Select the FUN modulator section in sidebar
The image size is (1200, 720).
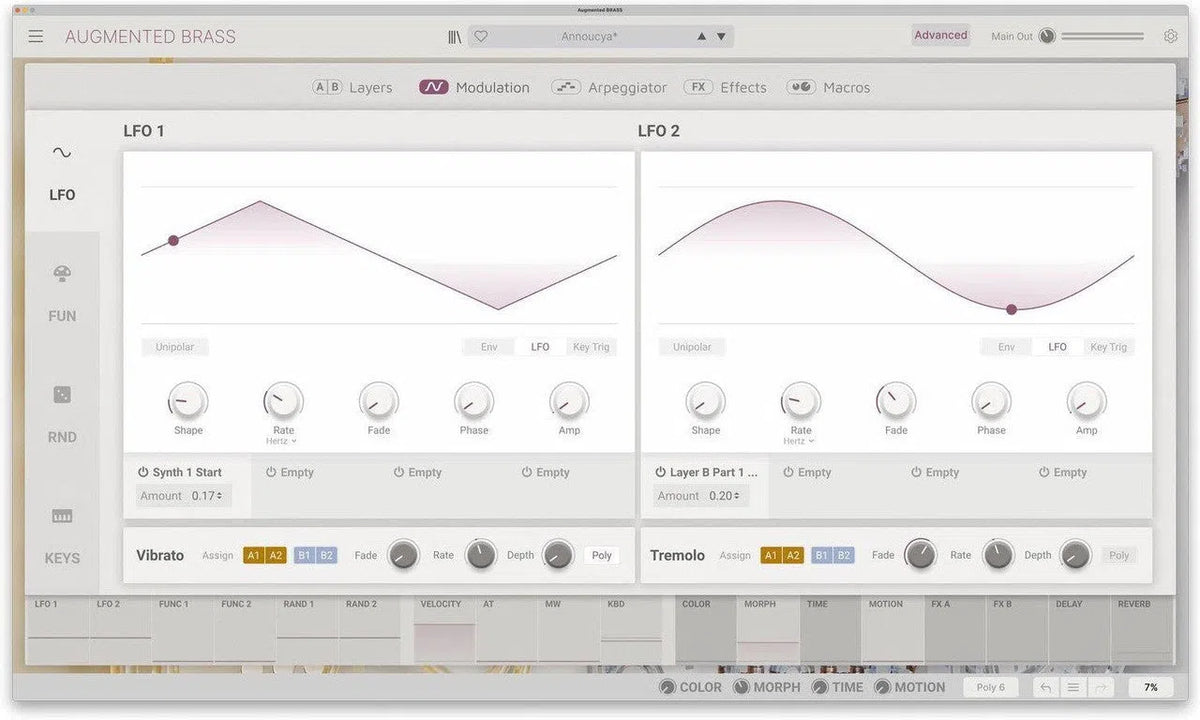[62, 290]
